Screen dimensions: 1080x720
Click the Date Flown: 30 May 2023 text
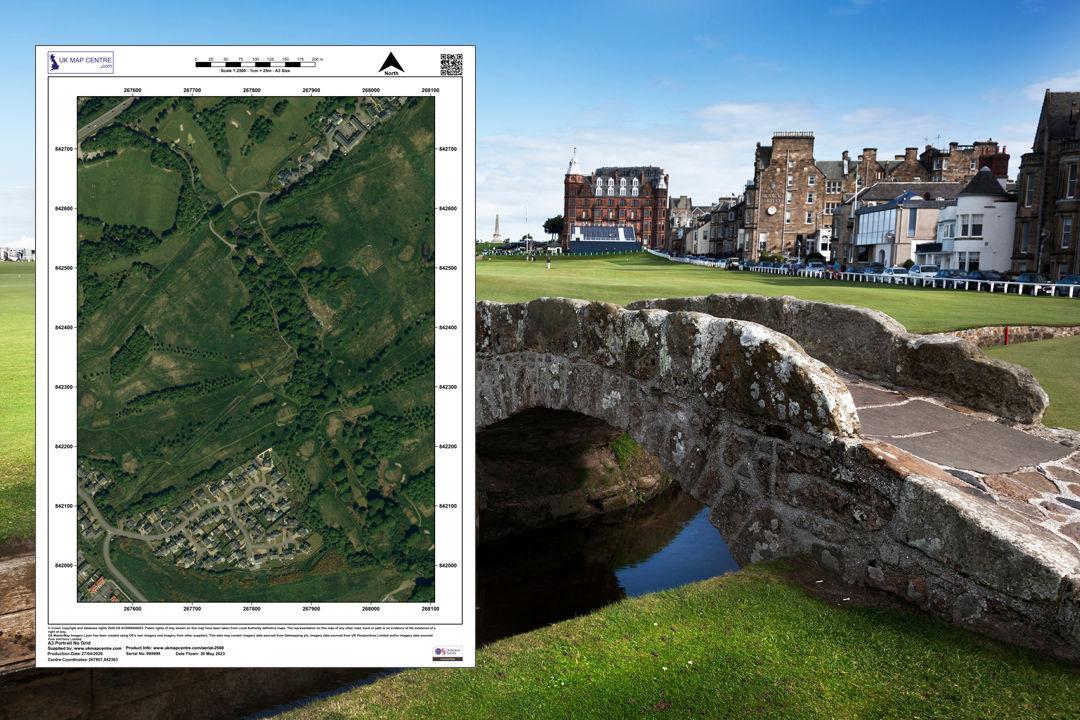pyautogui.click(x=199, y=654)
